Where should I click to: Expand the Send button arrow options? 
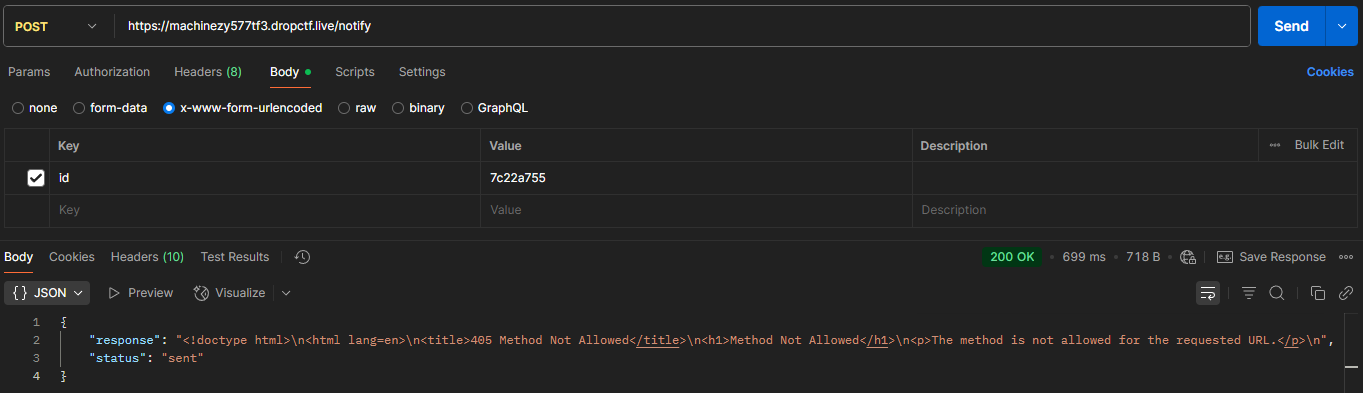[x=1341, y=26]
